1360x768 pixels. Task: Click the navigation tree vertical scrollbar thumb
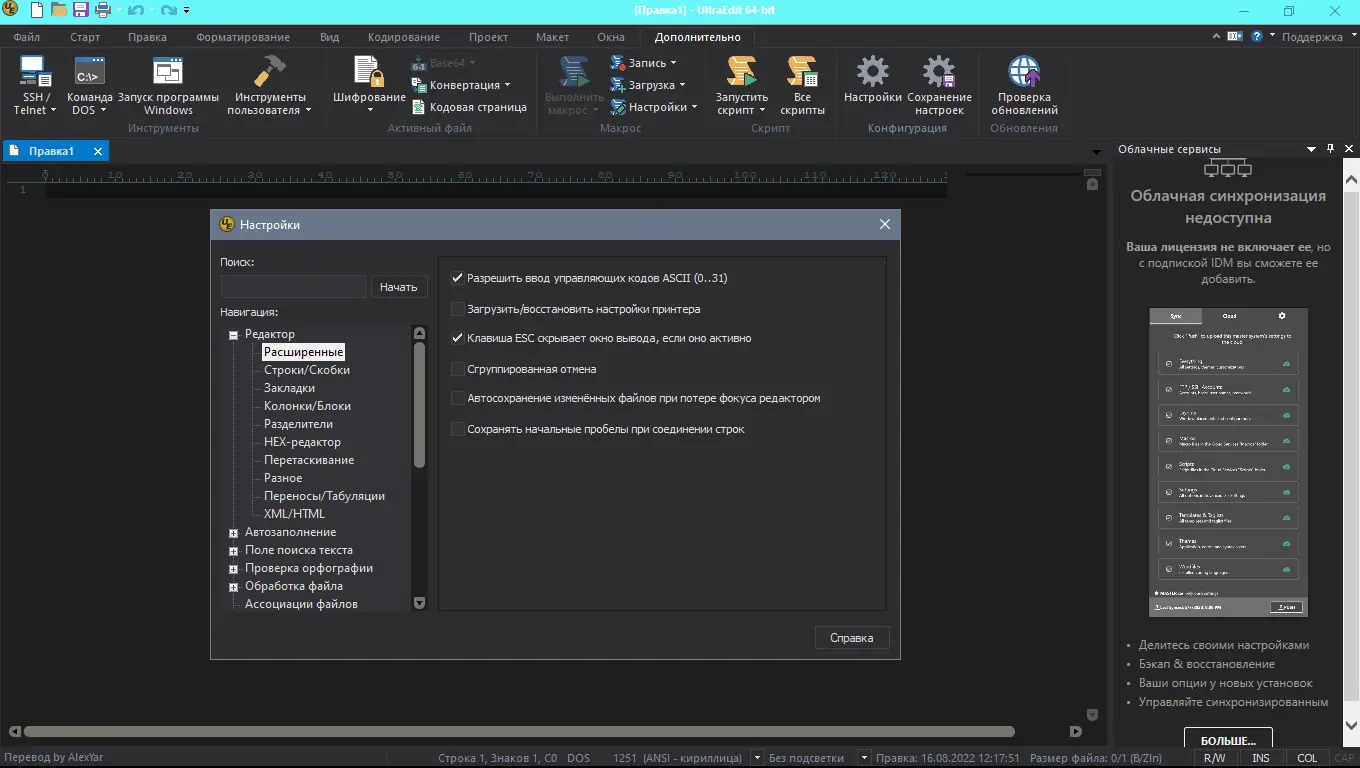click(x=419, y=404)
